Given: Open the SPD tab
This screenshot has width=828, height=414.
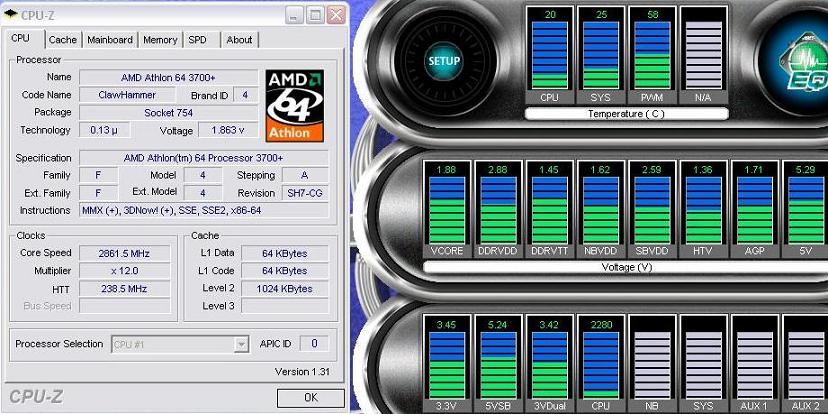Looking at the screenshot, I should tap(198, 40).
